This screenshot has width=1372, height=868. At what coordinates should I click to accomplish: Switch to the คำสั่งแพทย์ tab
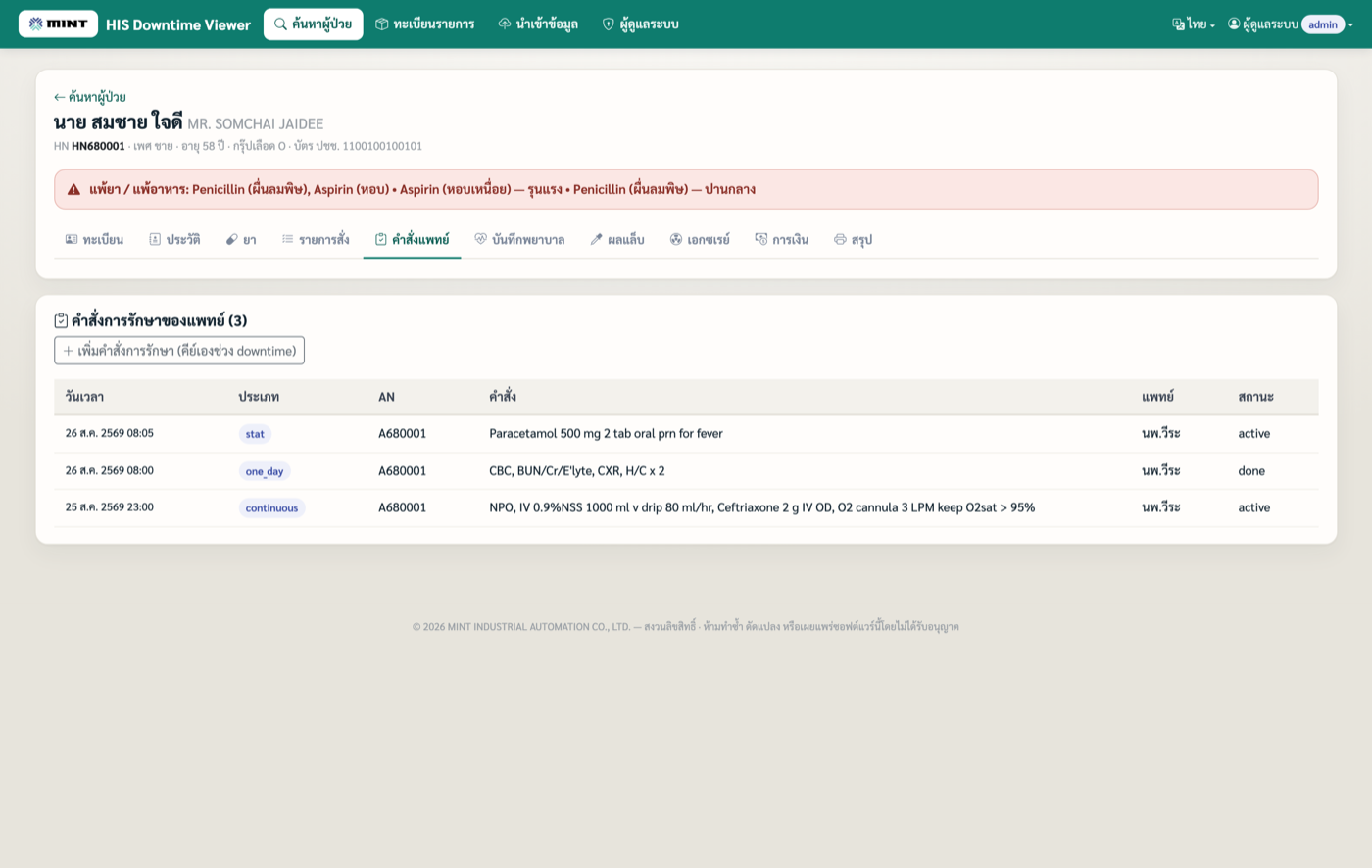(x=412, y=239)
